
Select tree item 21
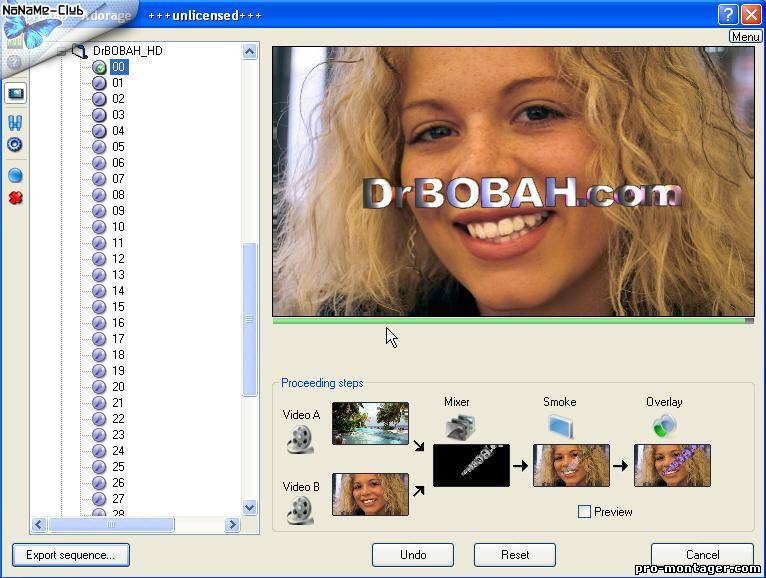[x=118, y=403]
